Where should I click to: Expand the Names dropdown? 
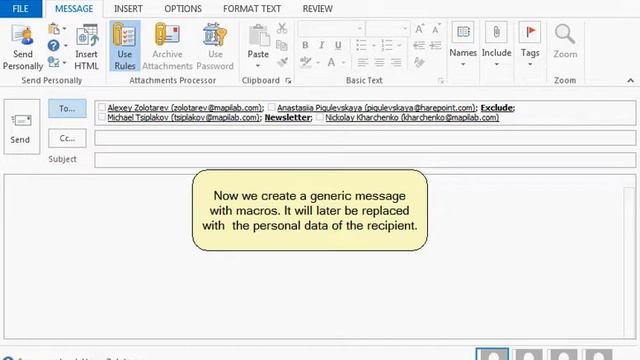tap(463, 64)
